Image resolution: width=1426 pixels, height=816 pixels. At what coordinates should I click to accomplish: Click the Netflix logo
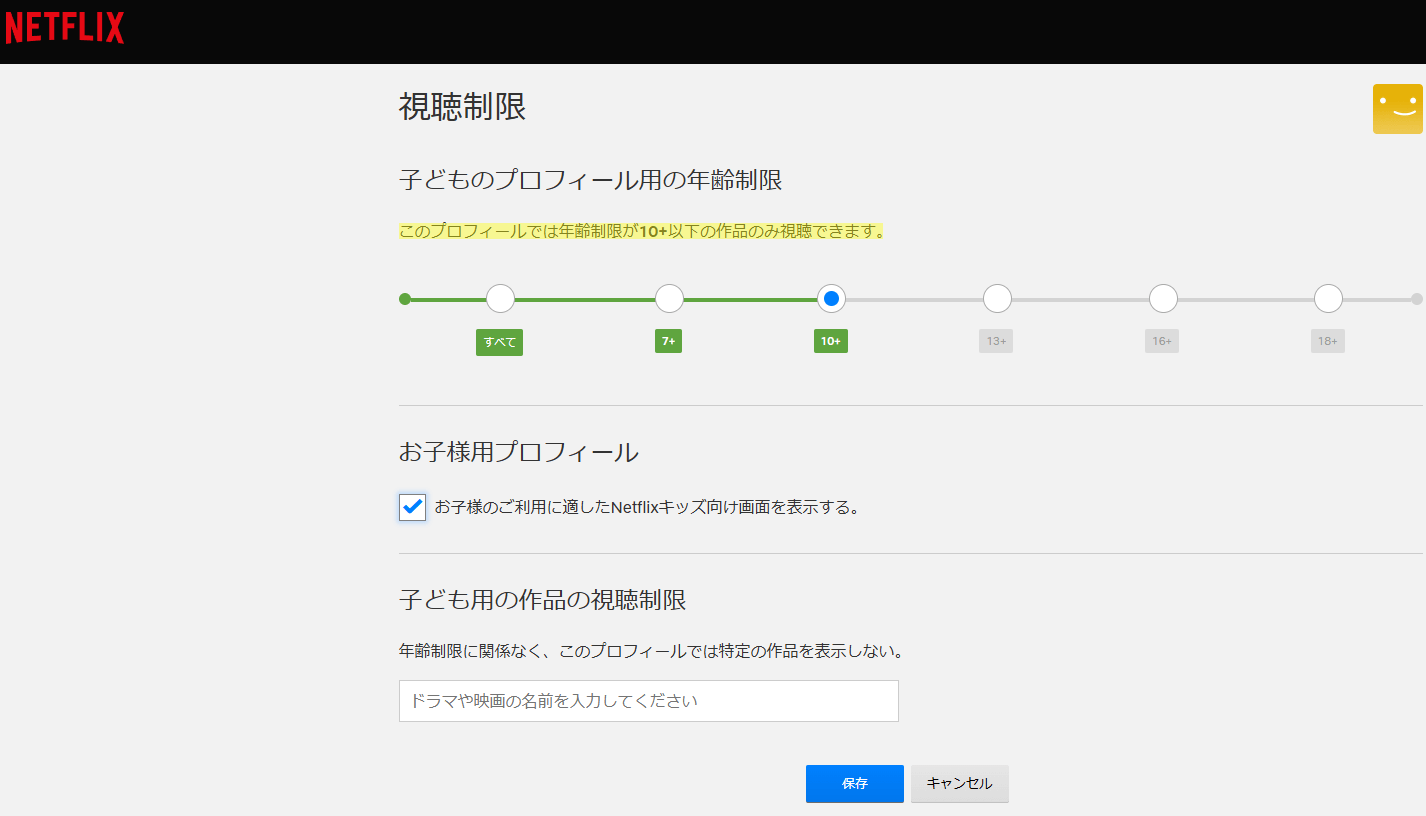point(65,27)
